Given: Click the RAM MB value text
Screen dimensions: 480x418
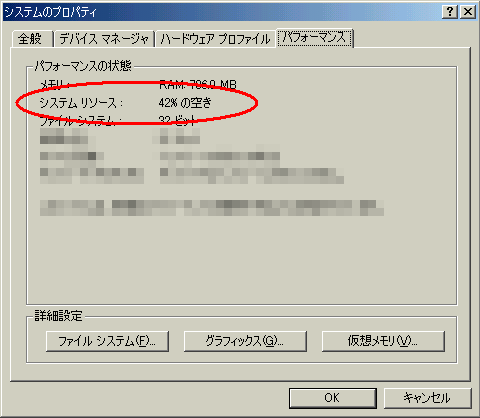Looking at the screenshot, I should (198, 85).
